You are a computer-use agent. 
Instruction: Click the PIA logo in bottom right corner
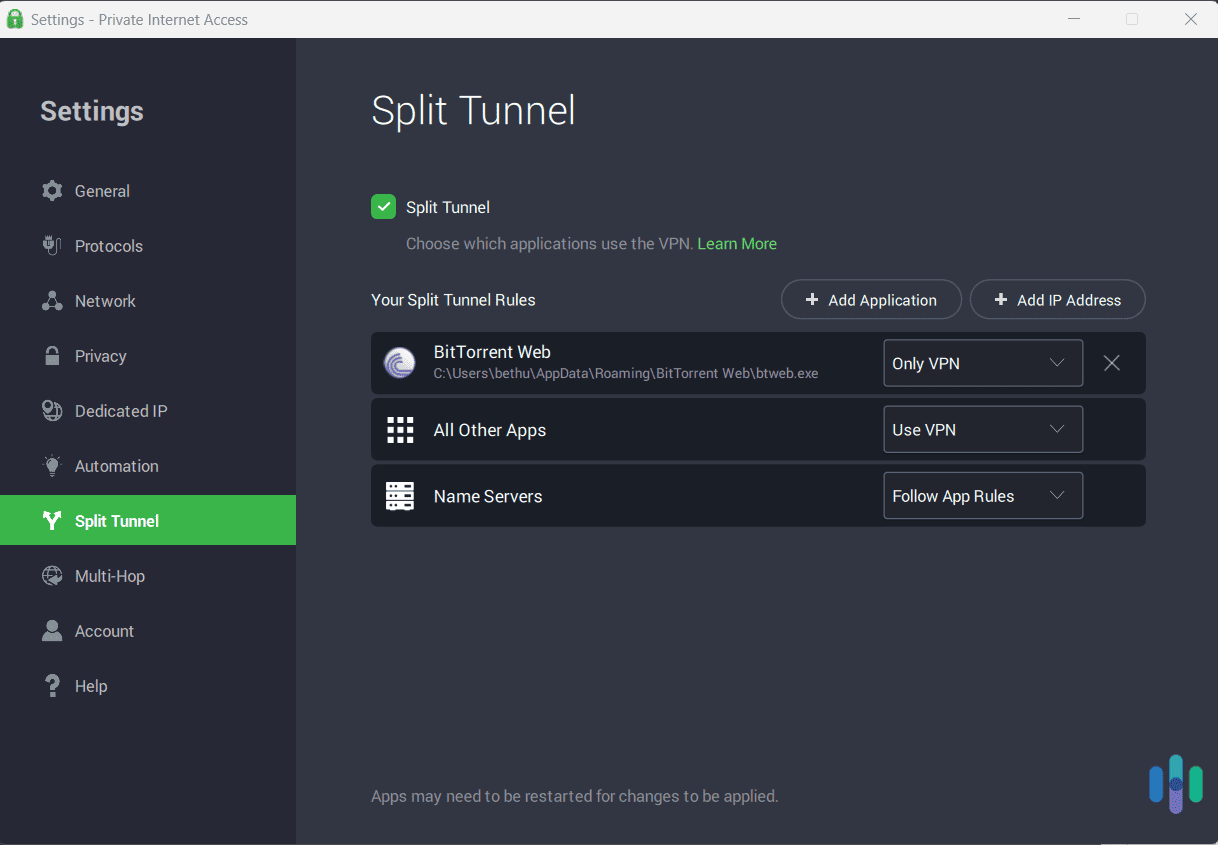[x=1176, y=784]
